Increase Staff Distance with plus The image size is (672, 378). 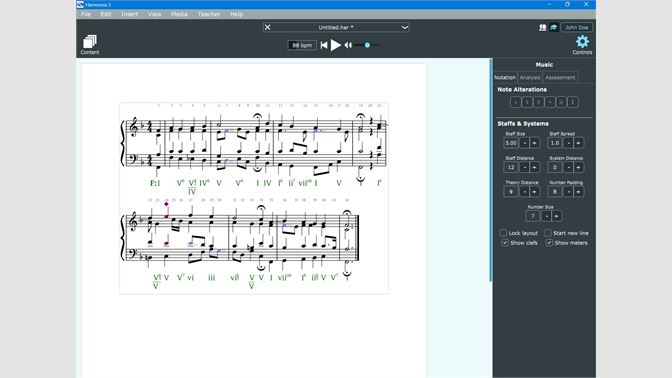tap(534, 168)
